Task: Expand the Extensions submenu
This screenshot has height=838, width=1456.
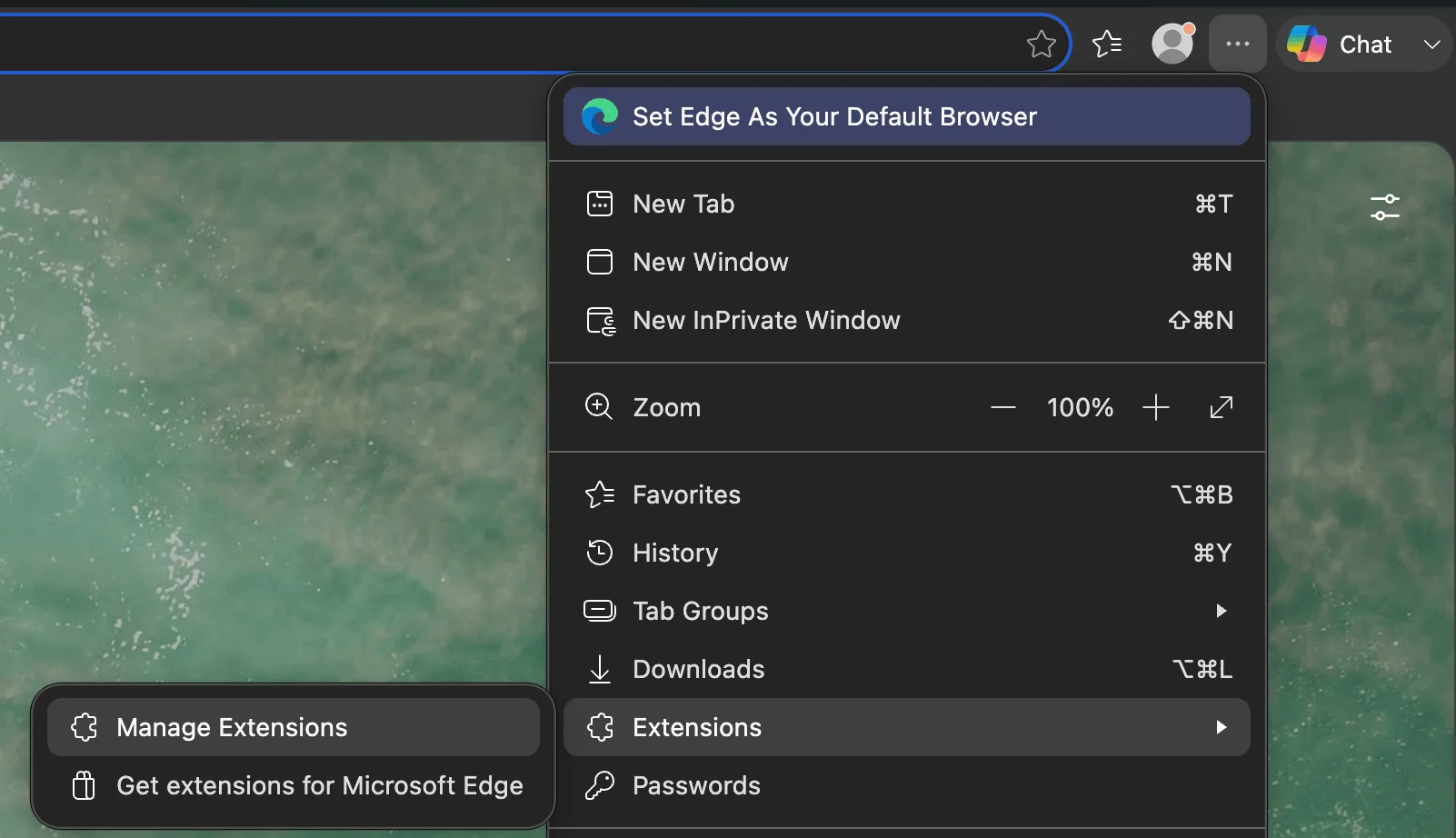Action: tap(907, 727)
